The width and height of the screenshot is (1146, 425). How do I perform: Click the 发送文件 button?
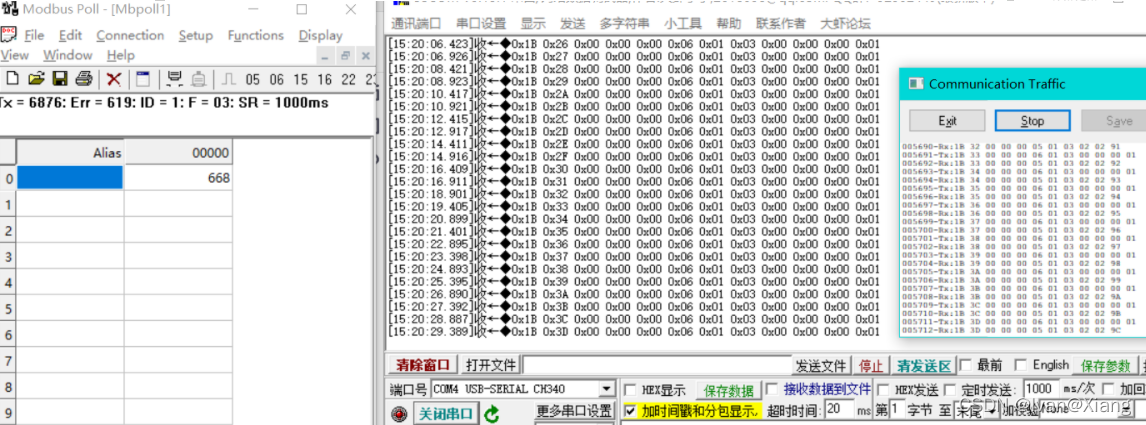point(821,365)
